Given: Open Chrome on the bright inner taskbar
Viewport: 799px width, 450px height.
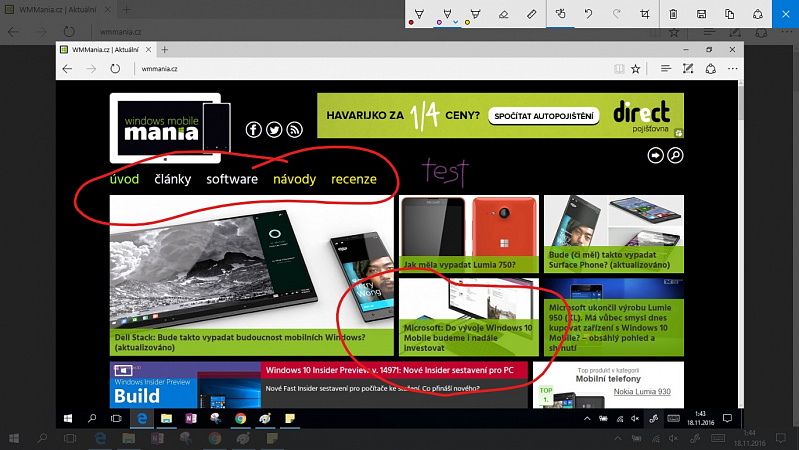Looking at the screenshot, I should click(x=240, y=419).
